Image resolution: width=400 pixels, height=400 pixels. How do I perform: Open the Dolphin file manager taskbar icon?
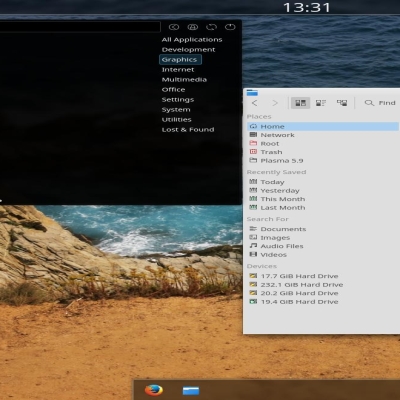[x=191, y=390]
